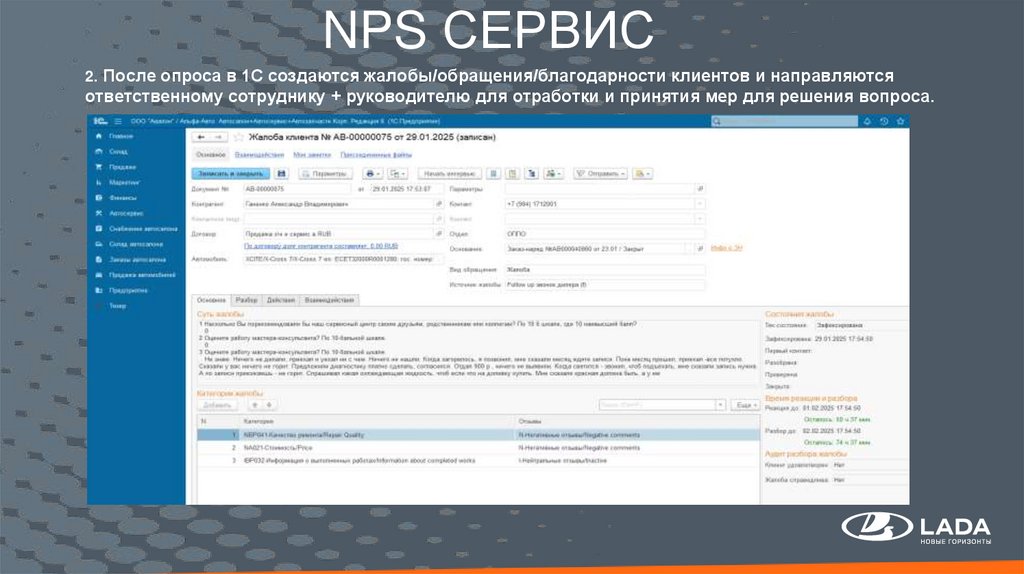Click the blue list icon after Начать интервью
The height and width of the screenshot is (574, 1024).
point(494,174)
